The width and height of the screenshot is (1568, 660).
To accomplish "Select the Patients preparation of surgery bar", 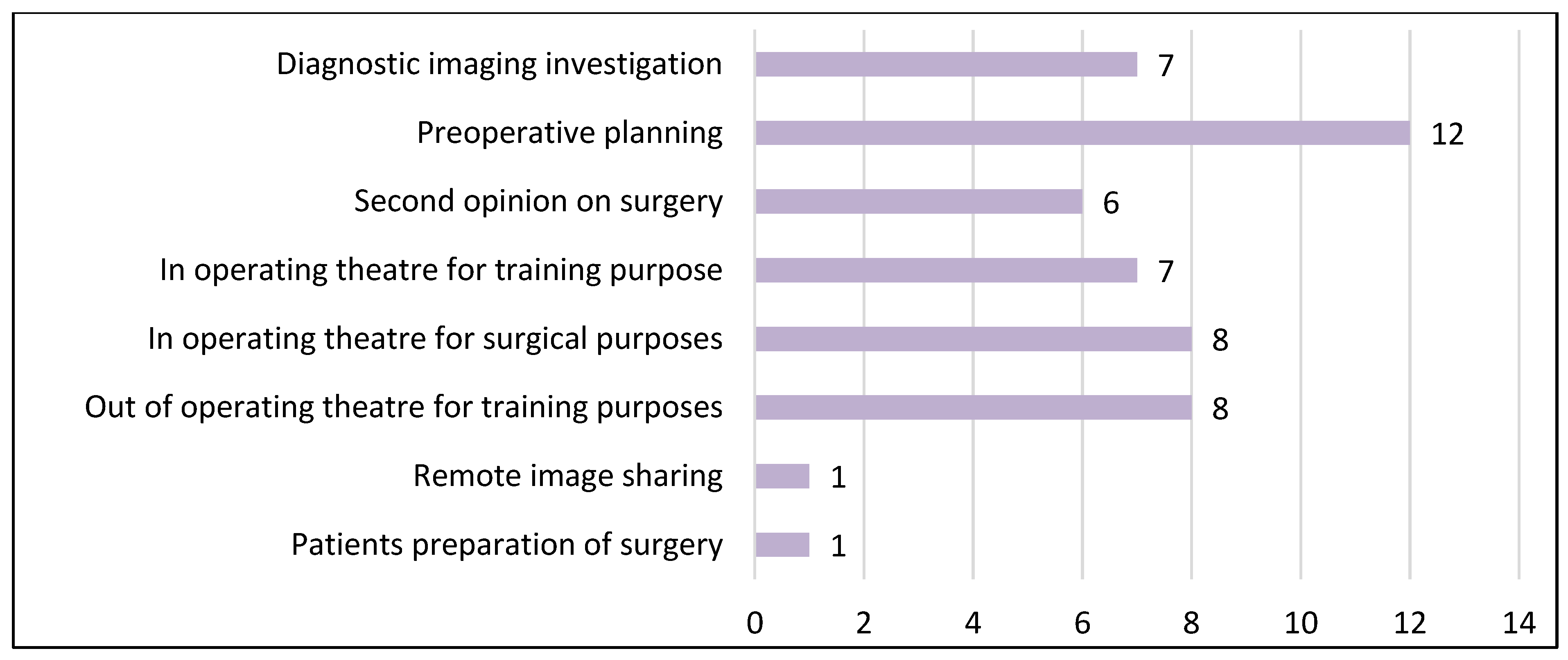I will 782,545.
